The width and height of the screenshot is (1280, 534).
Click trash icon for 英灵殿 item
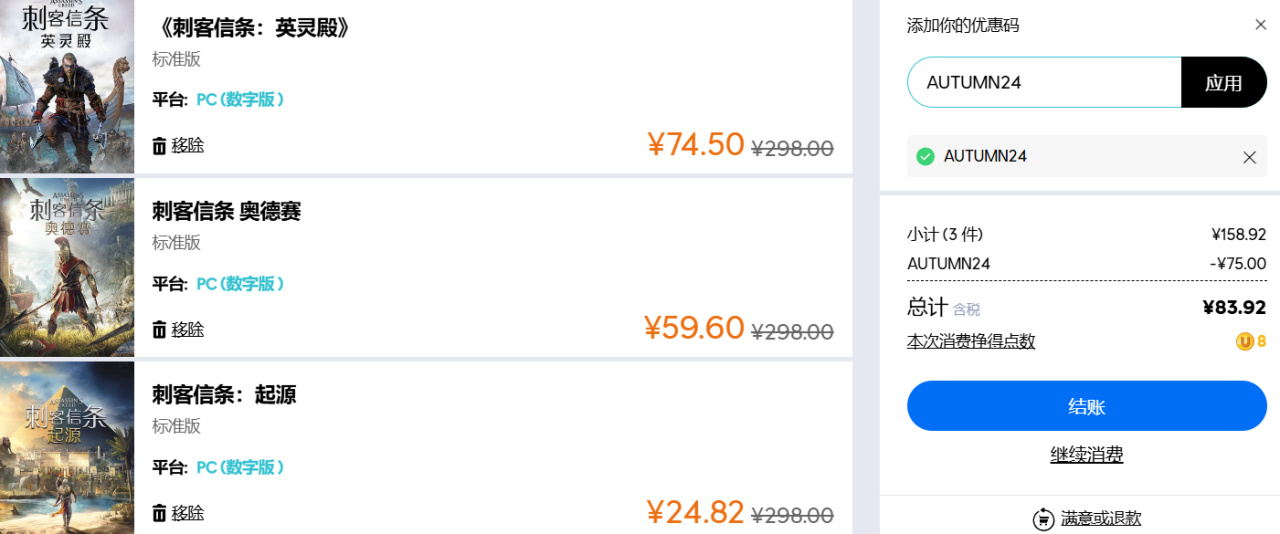(x=159, y=146)
